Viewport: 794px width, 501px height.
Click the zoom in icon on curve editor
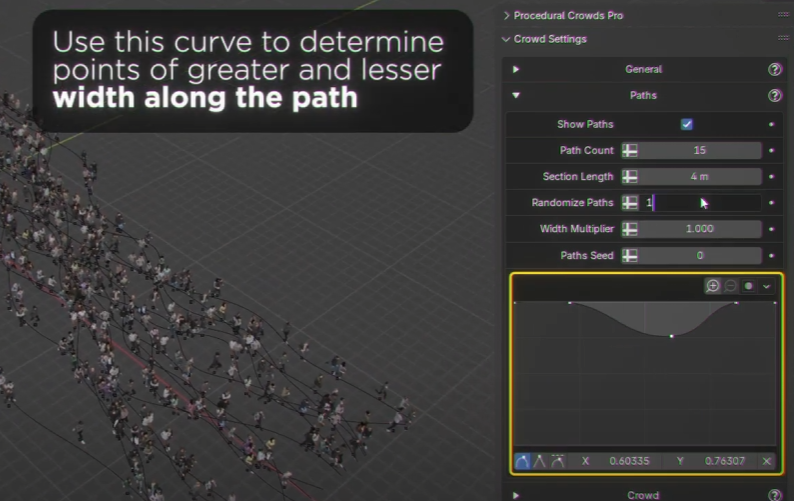point(713,286)
